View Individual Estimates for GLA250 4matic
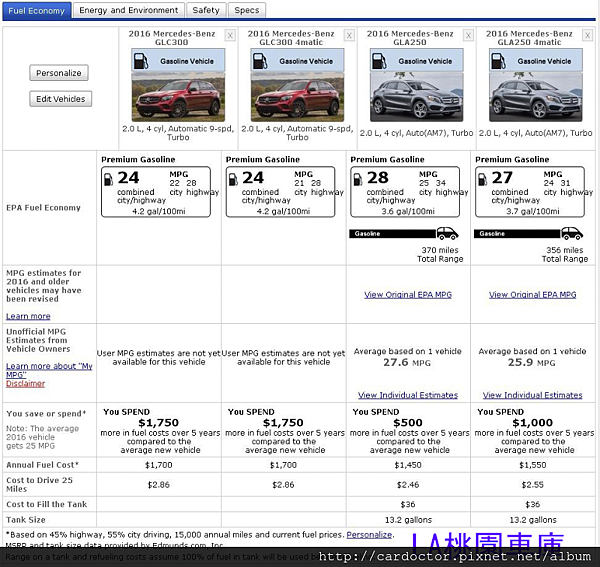This screenshot has width=600, height=567. click(533, 395)
